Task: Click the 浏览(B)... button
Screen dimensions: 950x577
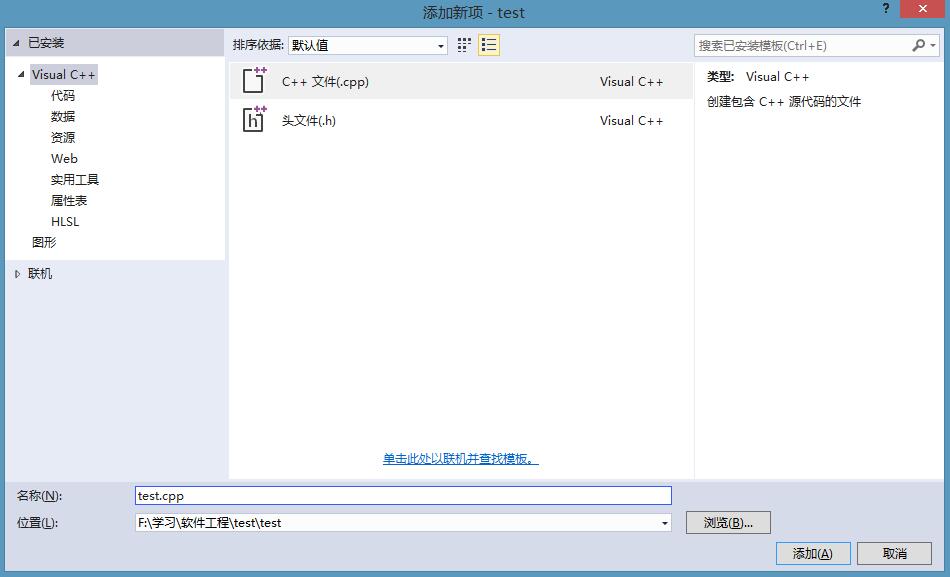Action: click(728, 522)
